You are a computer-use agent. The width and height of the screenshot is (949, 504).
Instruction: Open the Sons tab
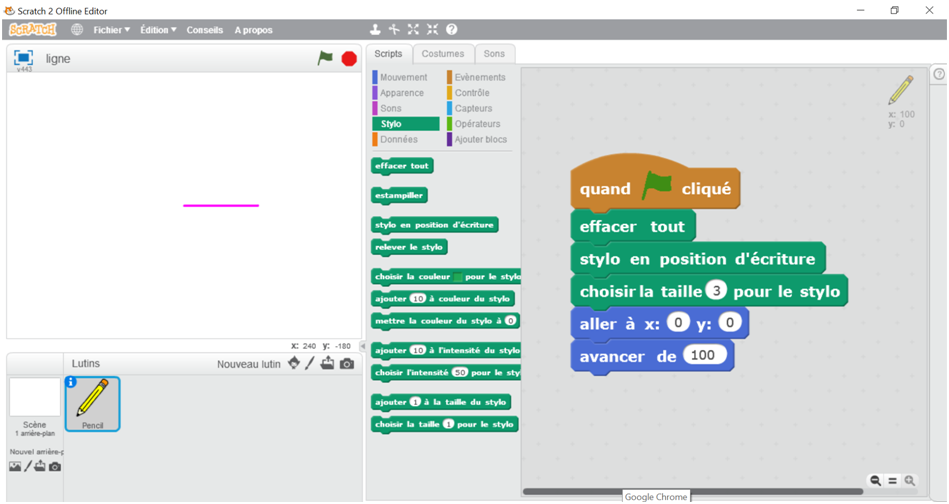[494, 53]
